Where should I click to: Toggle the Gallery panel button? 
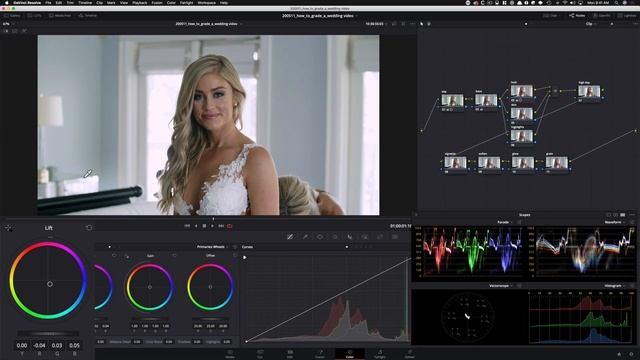(12, 16)
